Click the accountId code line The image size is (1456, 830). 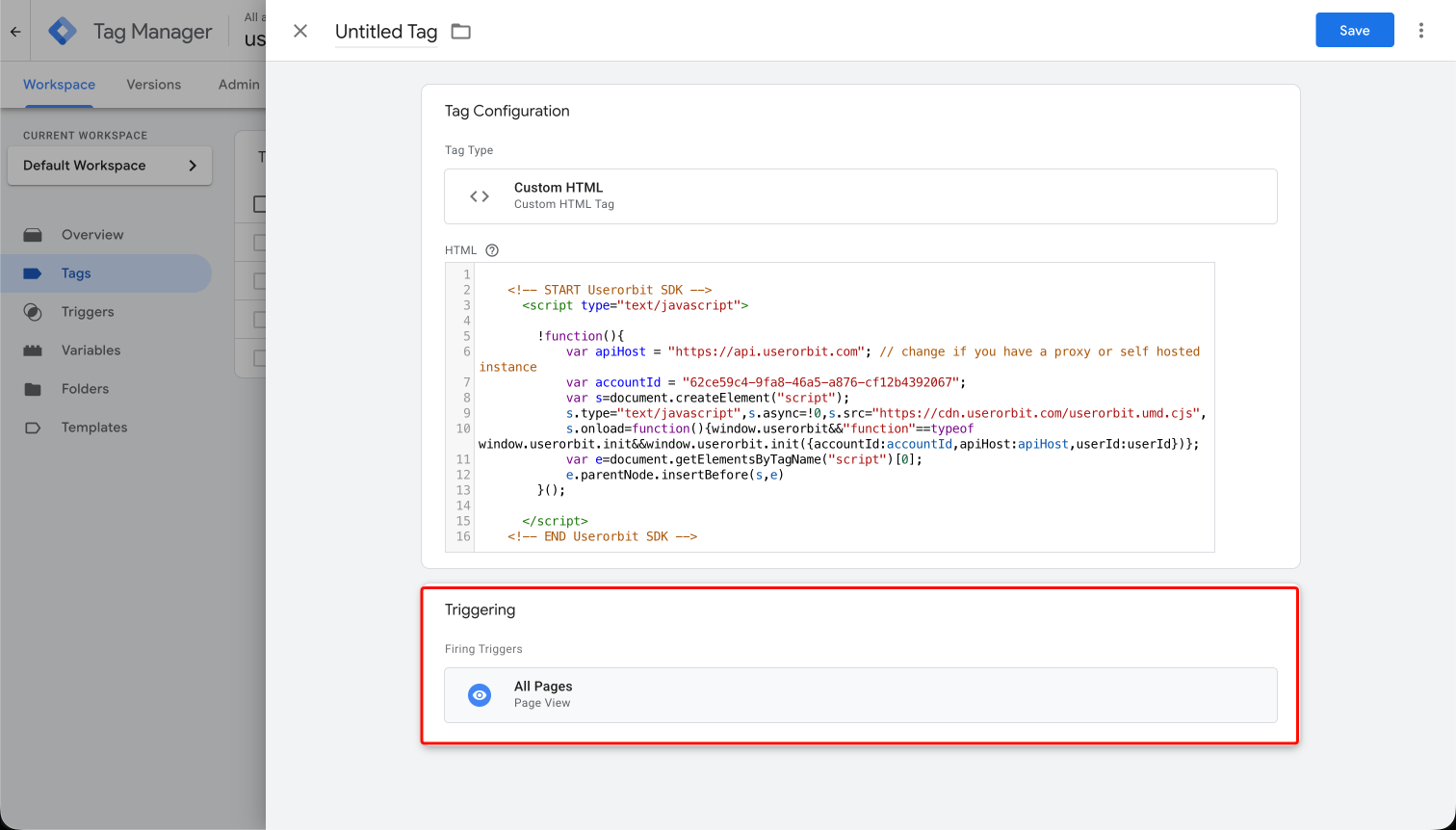coord(766,382)
